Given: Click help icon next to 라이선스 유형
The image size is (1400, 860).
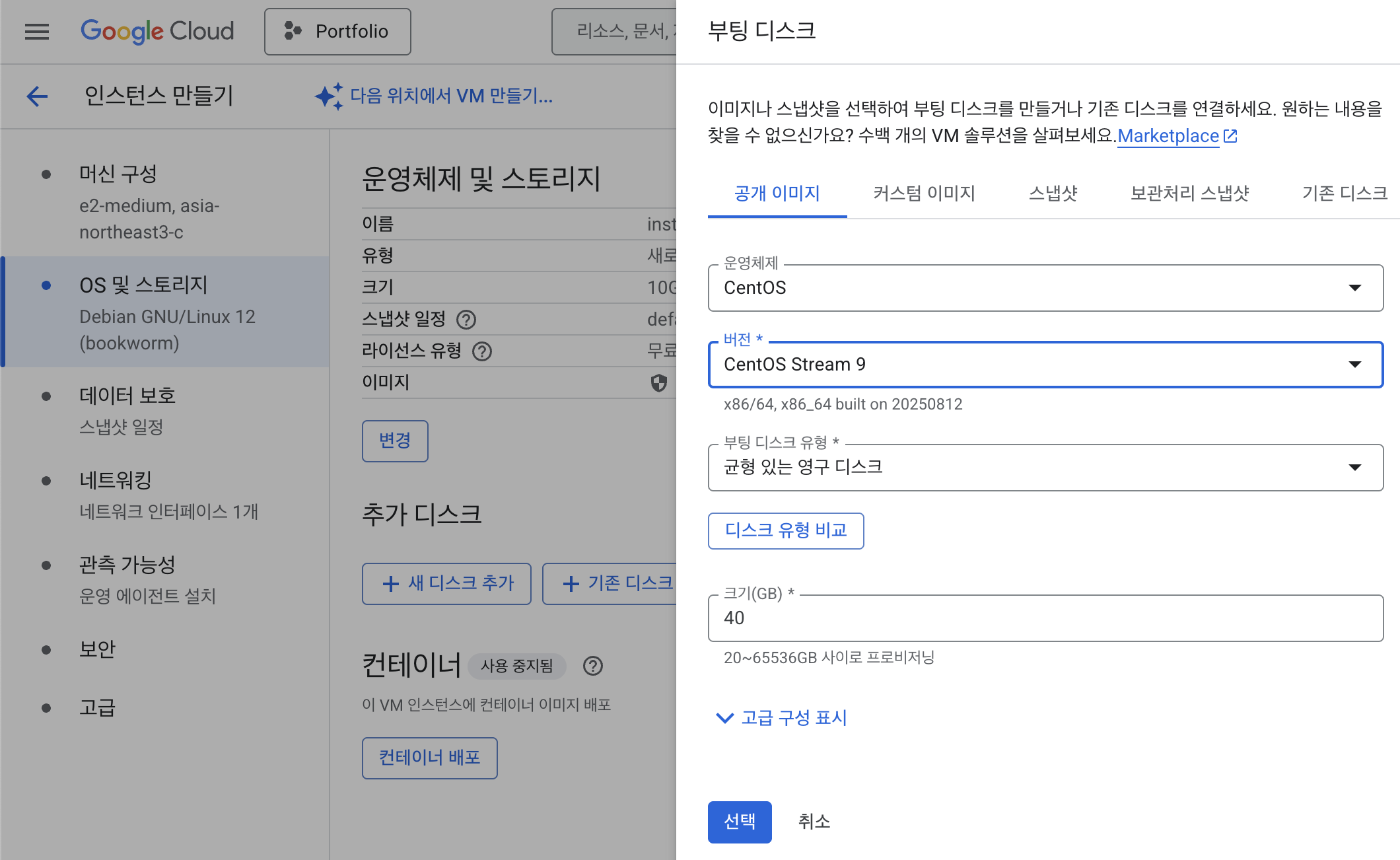Looking at the screenshot, I should [x=482, y=351].
